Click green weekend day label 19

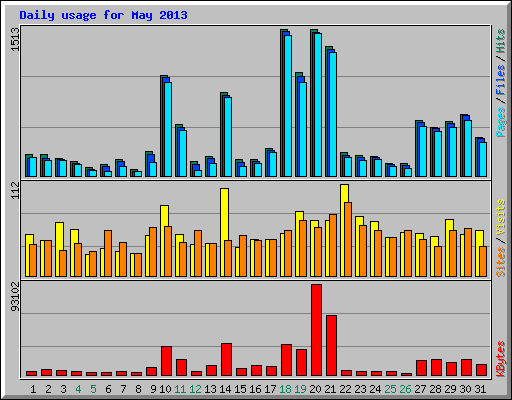pos(300,389)
